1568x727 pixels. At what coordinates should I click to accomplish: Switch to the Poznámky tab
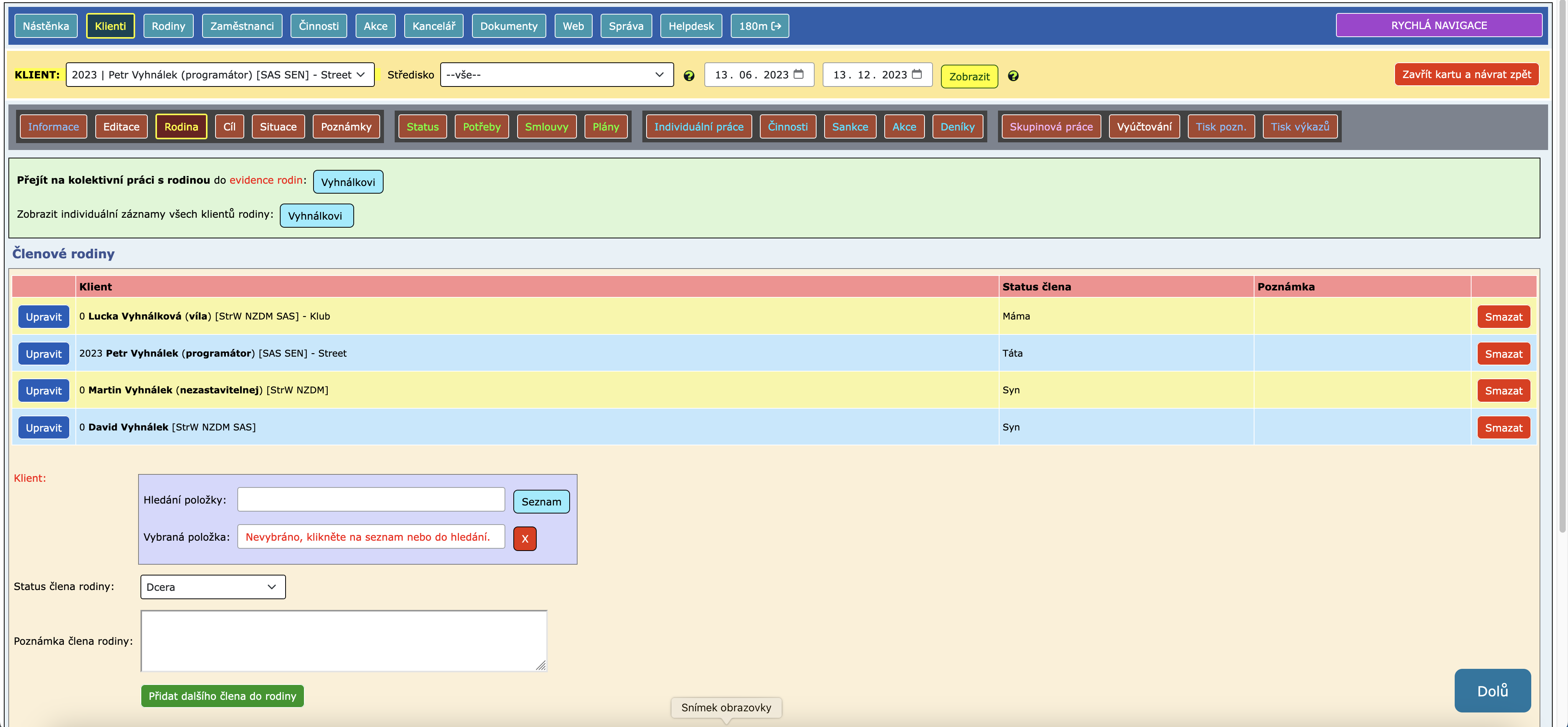point(346,127)
